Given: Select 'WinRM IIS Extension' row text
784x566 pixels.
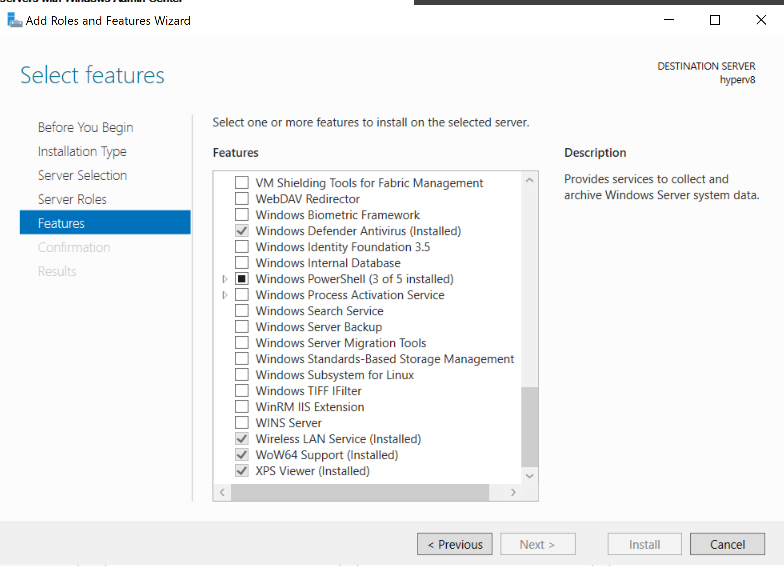Looking at the screenshot, I should coord(310,407).
